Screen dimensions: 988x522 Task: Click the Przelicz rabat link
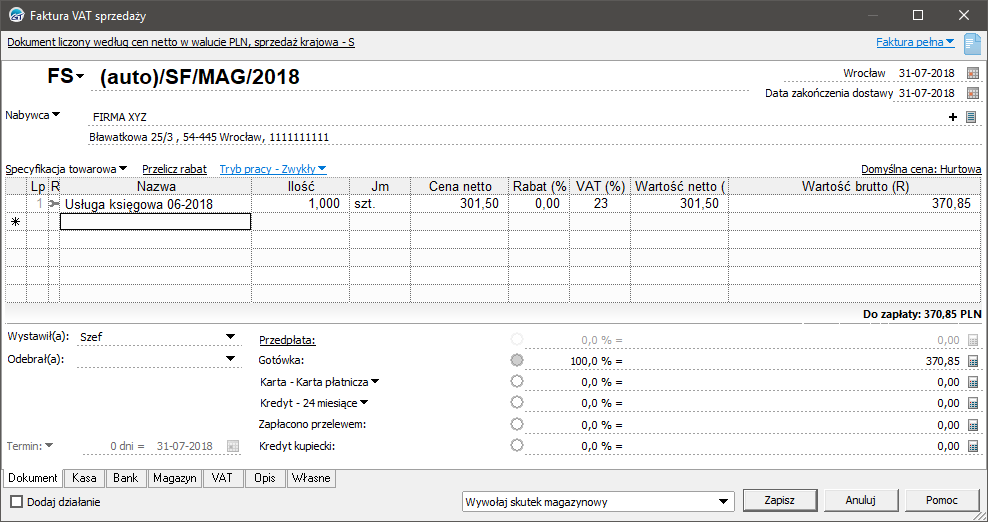point(174,169)
